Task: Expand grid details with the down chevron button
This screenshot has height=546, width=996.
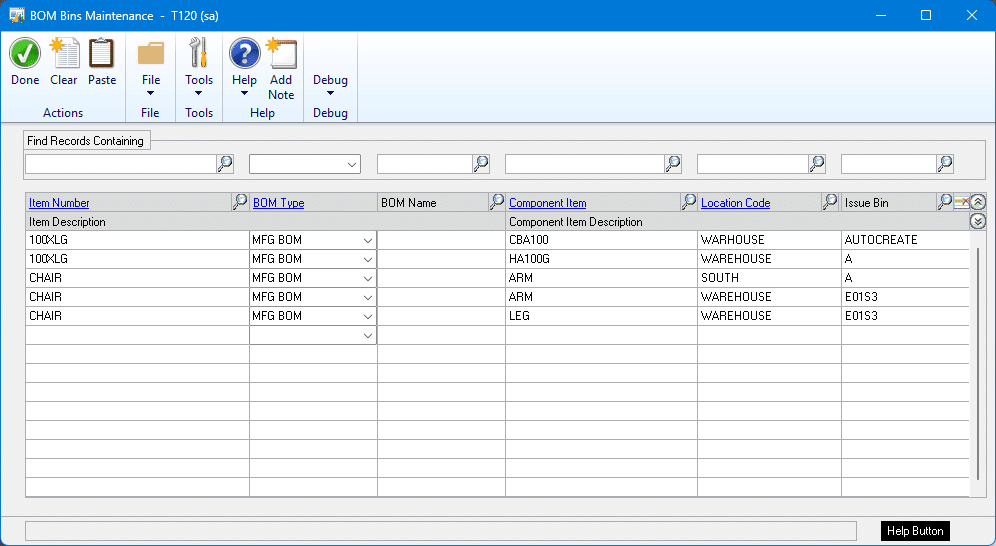Action: click(978, 221)
